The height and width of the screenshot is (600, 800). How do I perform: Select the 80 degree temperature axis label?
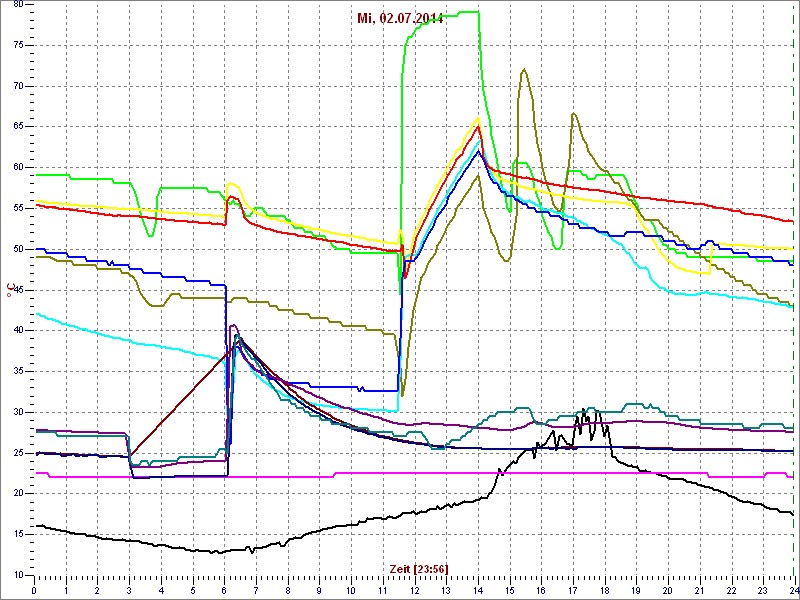(17, 4)
